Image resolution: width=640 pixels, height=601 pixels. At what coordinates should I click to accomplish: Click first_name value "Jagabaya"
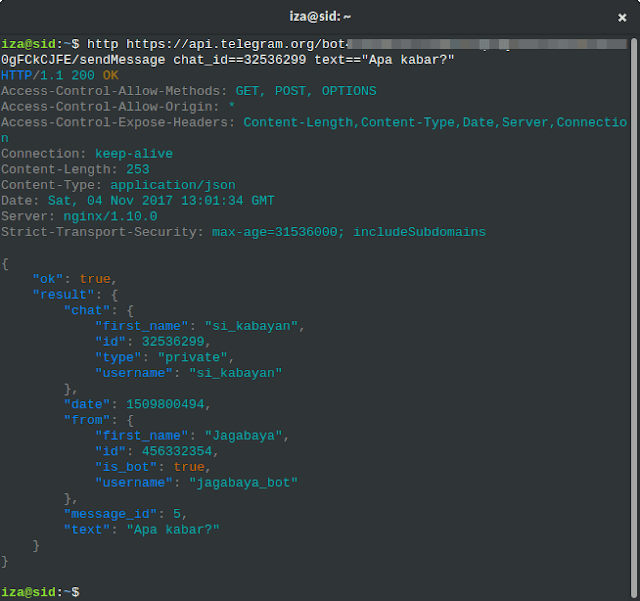pos(244,436)
